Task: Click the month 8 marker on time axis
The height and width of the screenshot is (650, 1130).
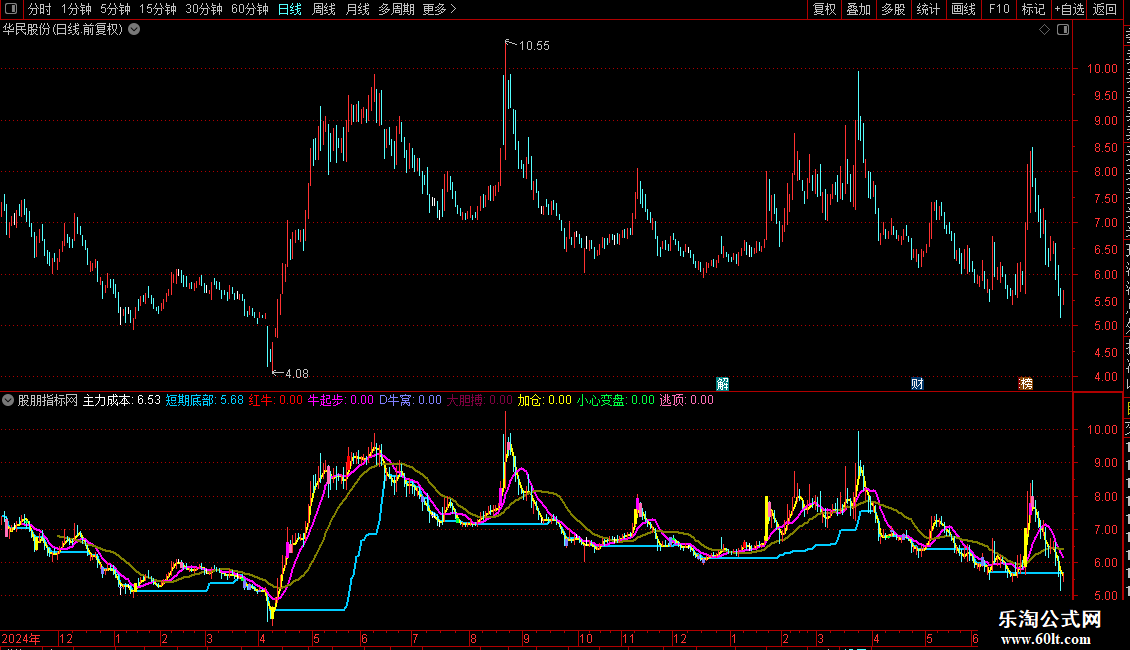Action: tap(473, 638)
